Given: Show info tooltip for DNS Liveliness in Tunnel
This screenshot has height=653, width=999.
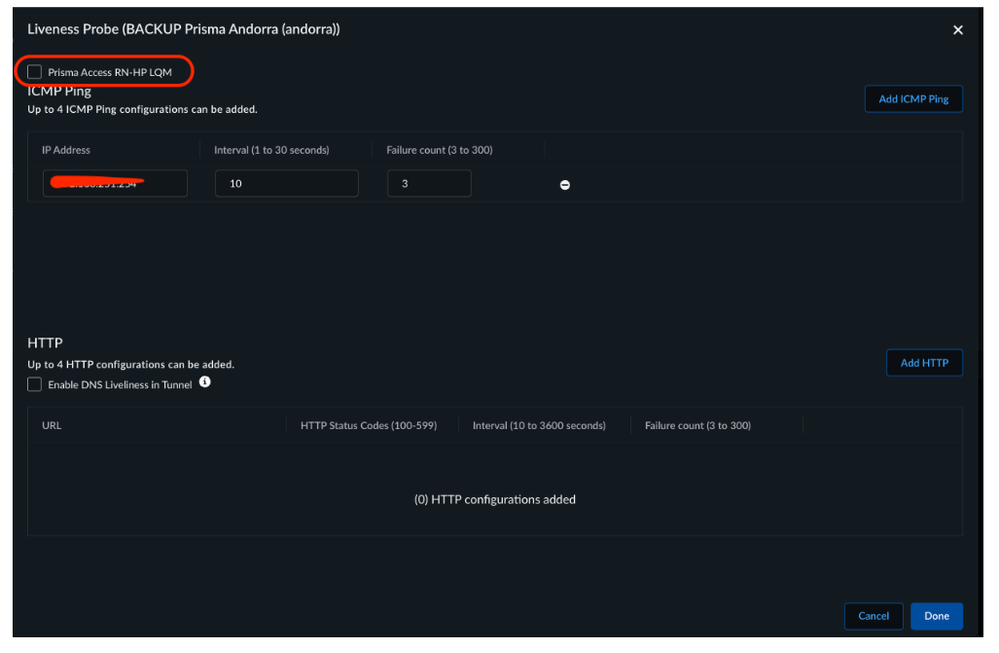Looking at the screenshot, I should point(205,382).
